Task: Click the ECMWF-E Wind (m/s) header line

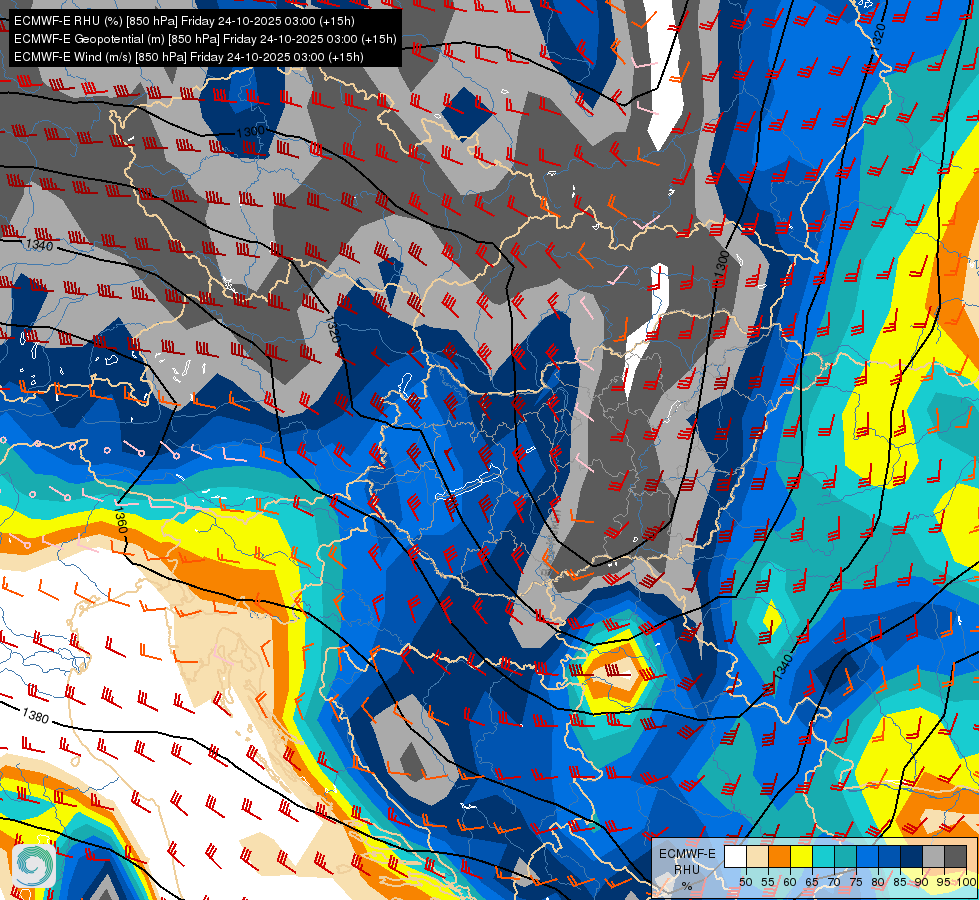Action: click(189, 57)
